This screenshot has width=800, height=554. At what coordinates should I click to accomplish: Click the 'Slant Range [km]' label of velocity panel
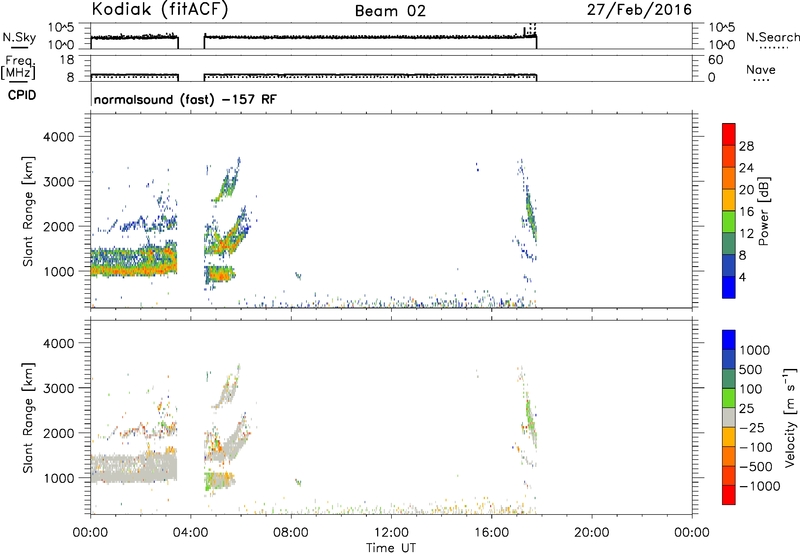[27, 417]
